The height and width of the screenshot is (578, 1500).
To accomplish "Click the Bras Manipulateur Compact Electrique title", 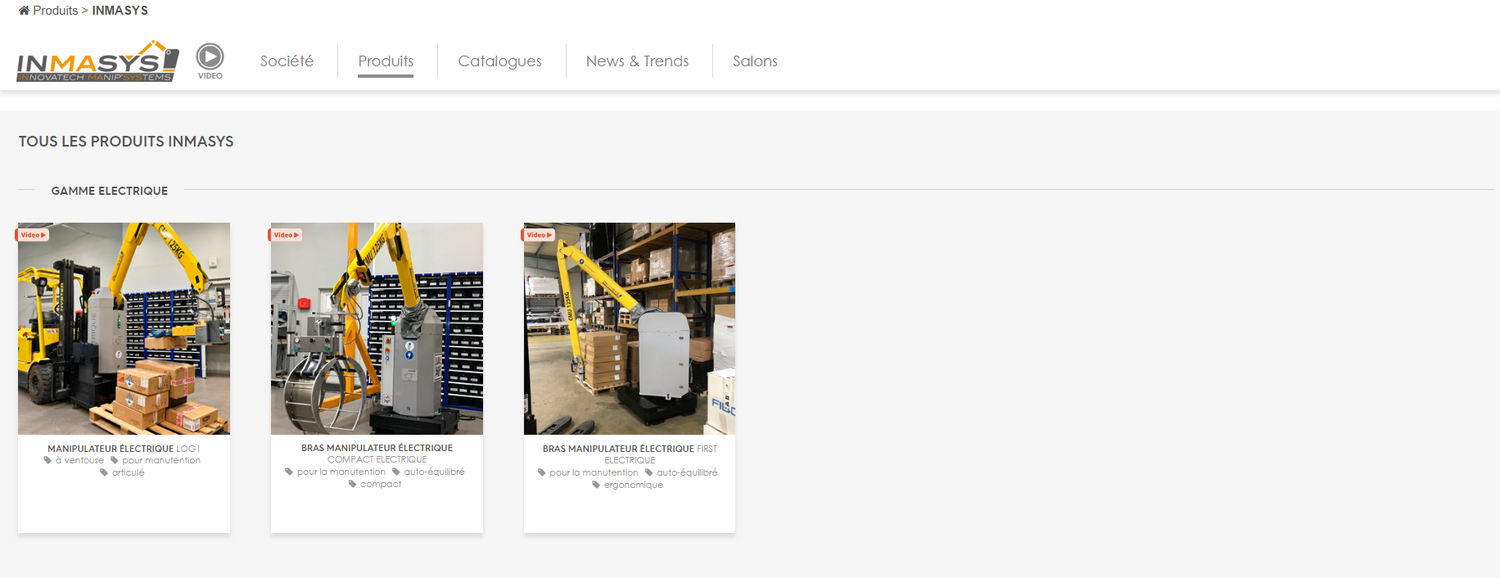I will 377,454.
